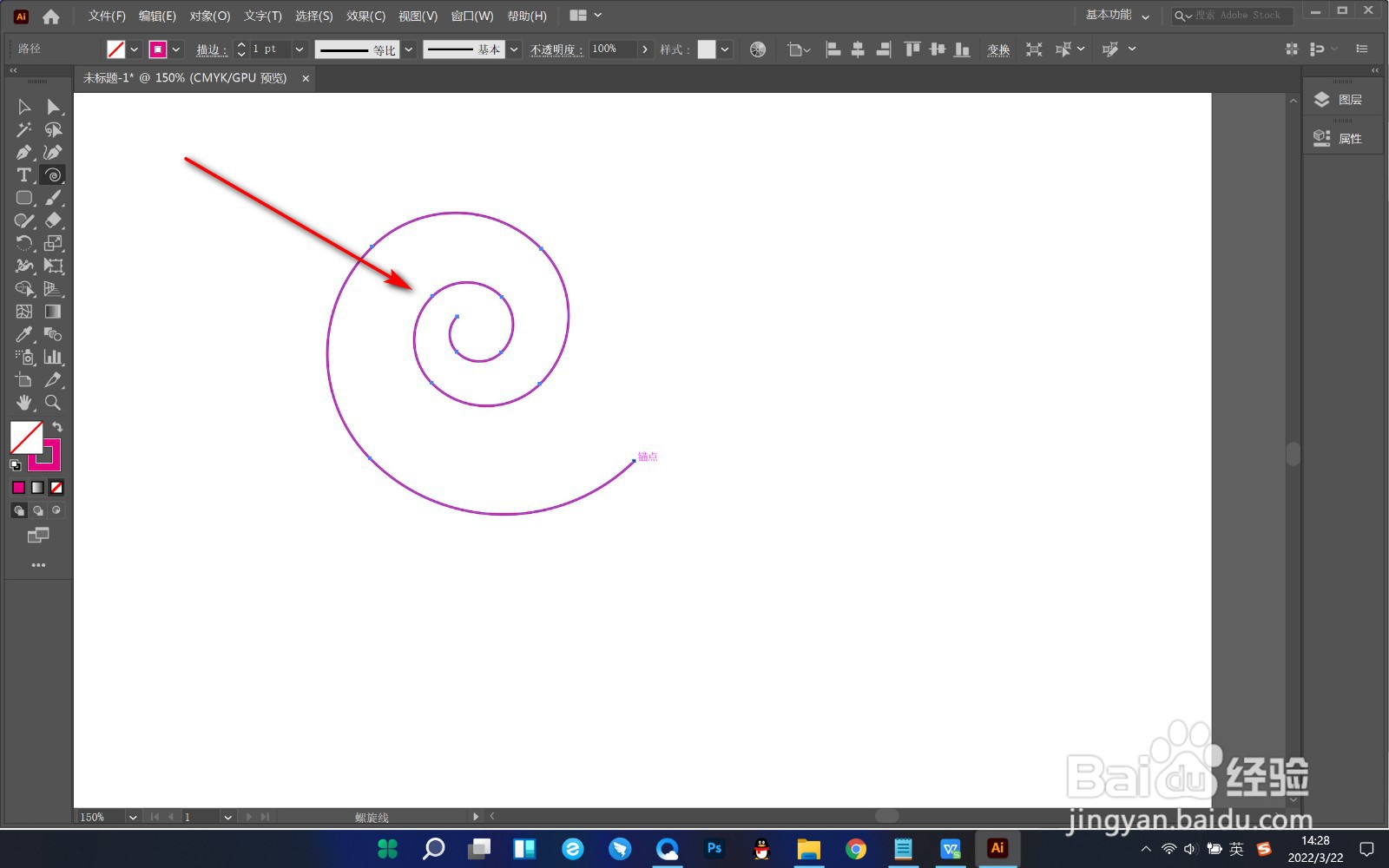Click Search Adobe Stock field
1389x868 pixels.
tap(1233, 16)
